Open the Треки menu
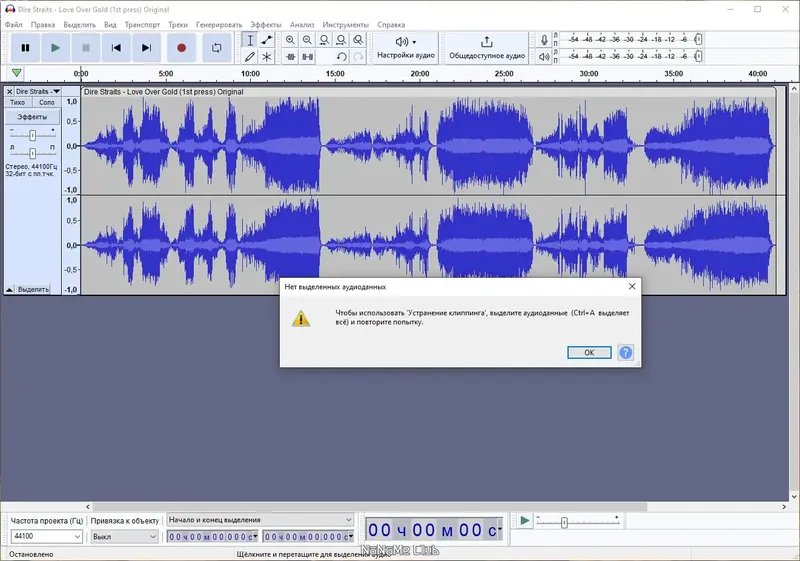This screenshot has height=561, width=800. [x=178, y=24]
